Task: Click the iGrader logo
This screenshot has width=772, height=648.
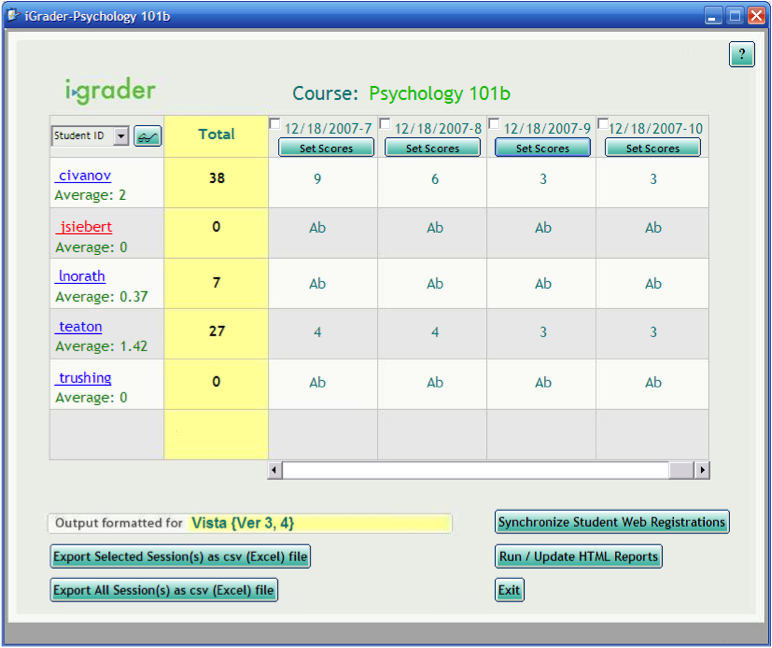Action: (110, 91)
